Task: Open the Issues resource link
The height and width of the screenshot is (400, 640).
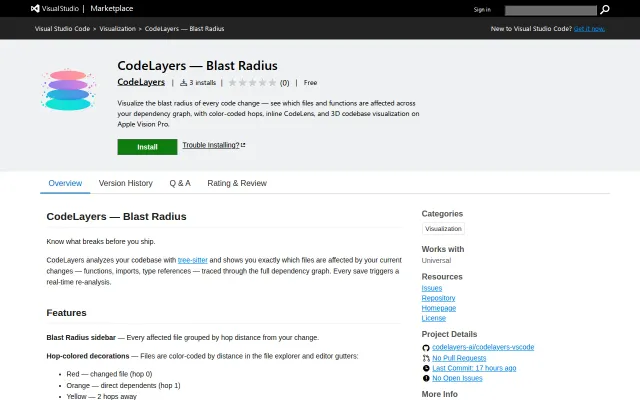Action: (x=432, y=288)
